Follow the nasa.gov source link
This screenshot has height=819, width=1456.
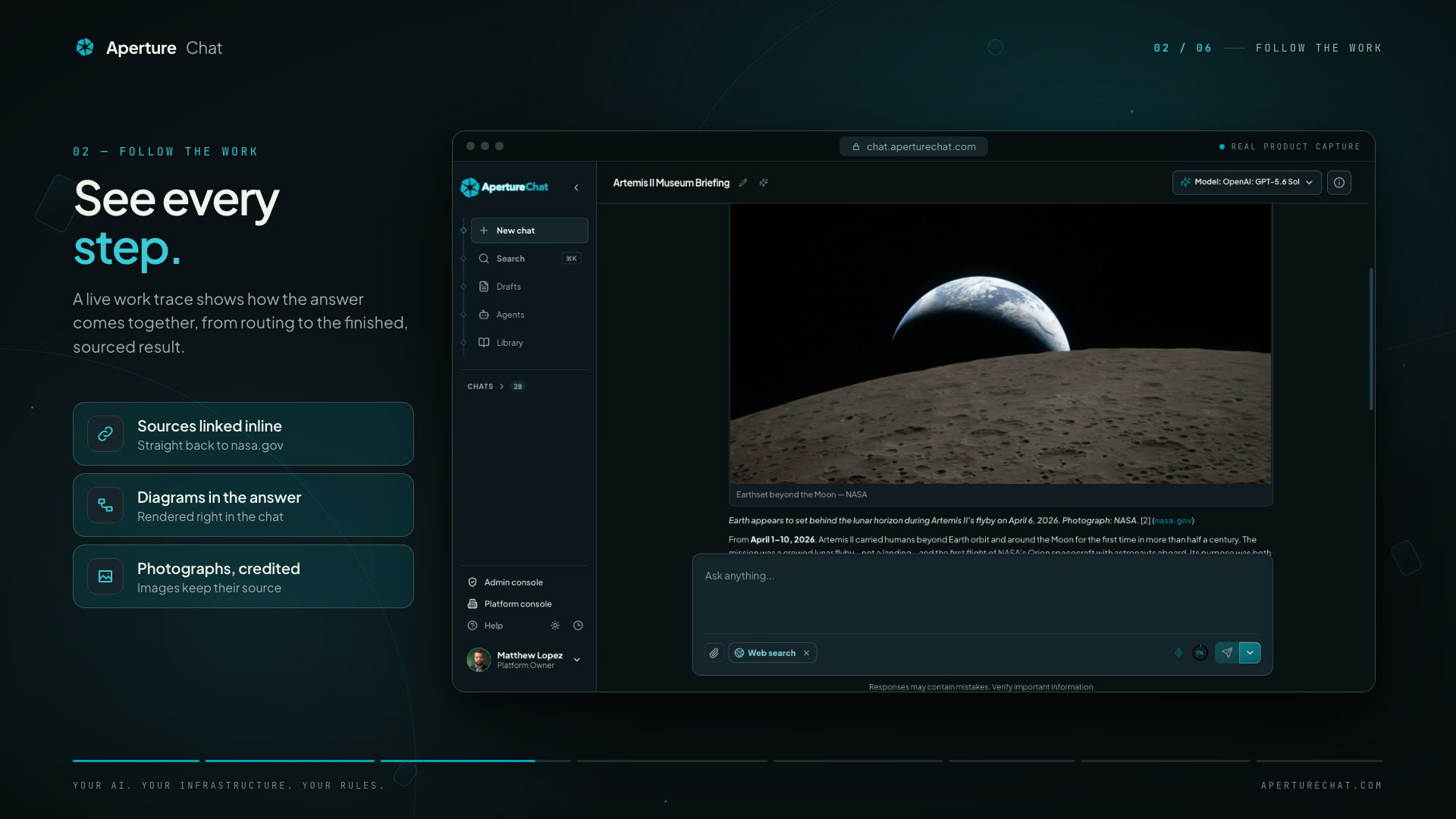(1173, 521)
